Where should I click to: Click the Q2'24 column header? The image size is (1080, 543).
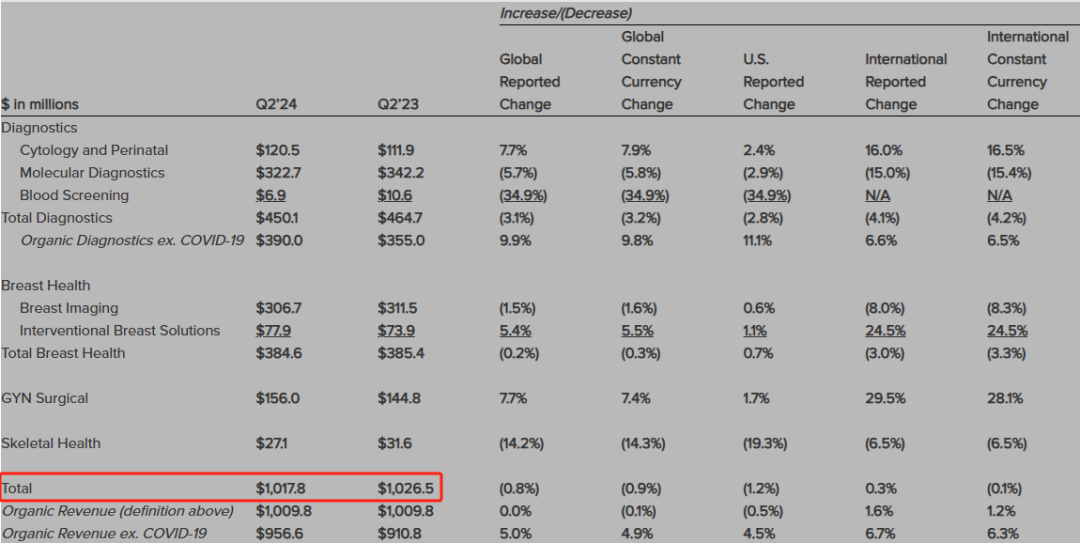click(274, 104)
